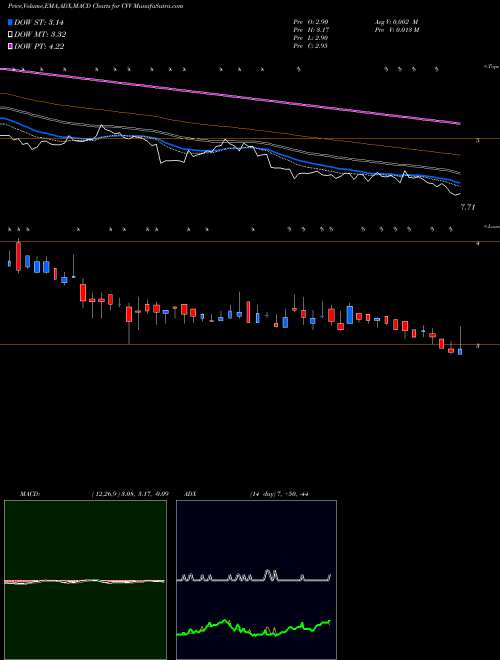500x660 pixels.
Task: Select the 'Pre C: 2.93' value
Action: pyautogui.click(x=311, y=46)
